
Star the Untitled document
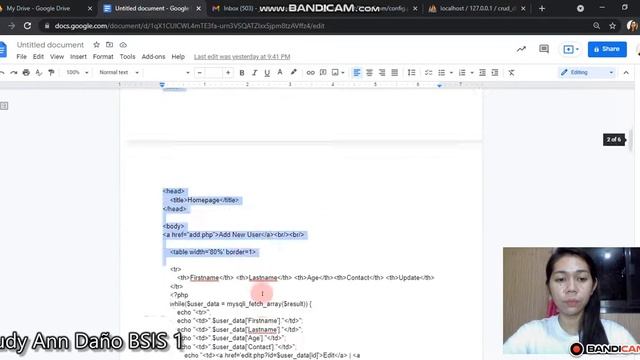pos(96,44)
